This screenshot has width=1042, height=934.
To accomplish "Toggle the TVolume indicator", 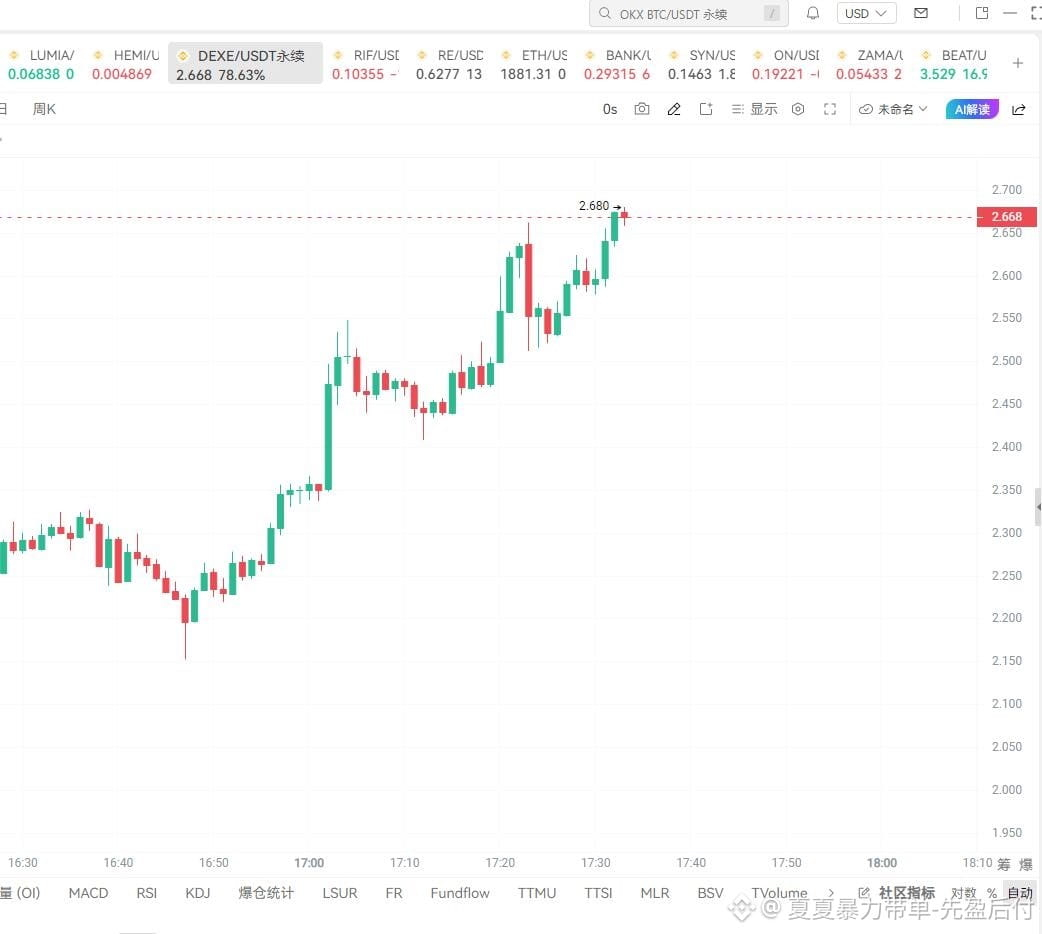I will (780, 893).
